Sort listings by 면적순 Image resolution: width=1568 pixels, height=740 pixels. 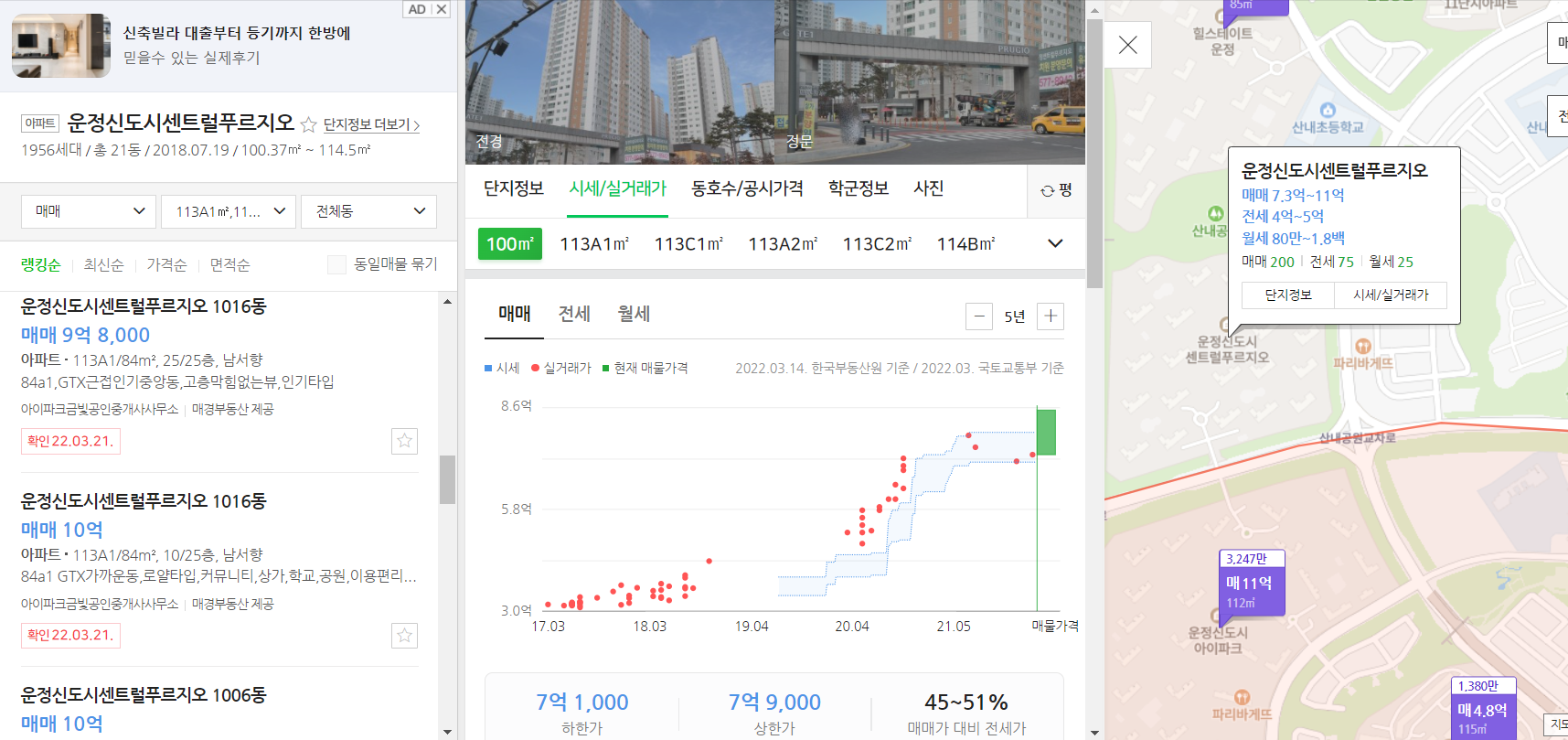point(229,264)
